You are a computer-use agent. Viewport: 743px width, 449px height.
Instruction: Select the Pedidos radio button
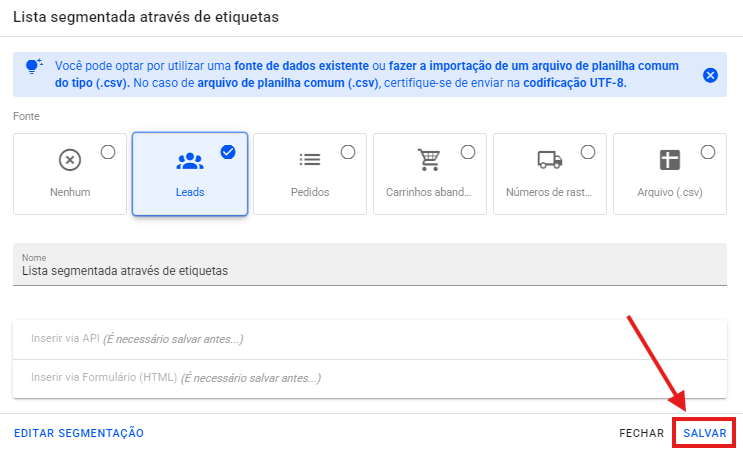(x=348, y=152)
